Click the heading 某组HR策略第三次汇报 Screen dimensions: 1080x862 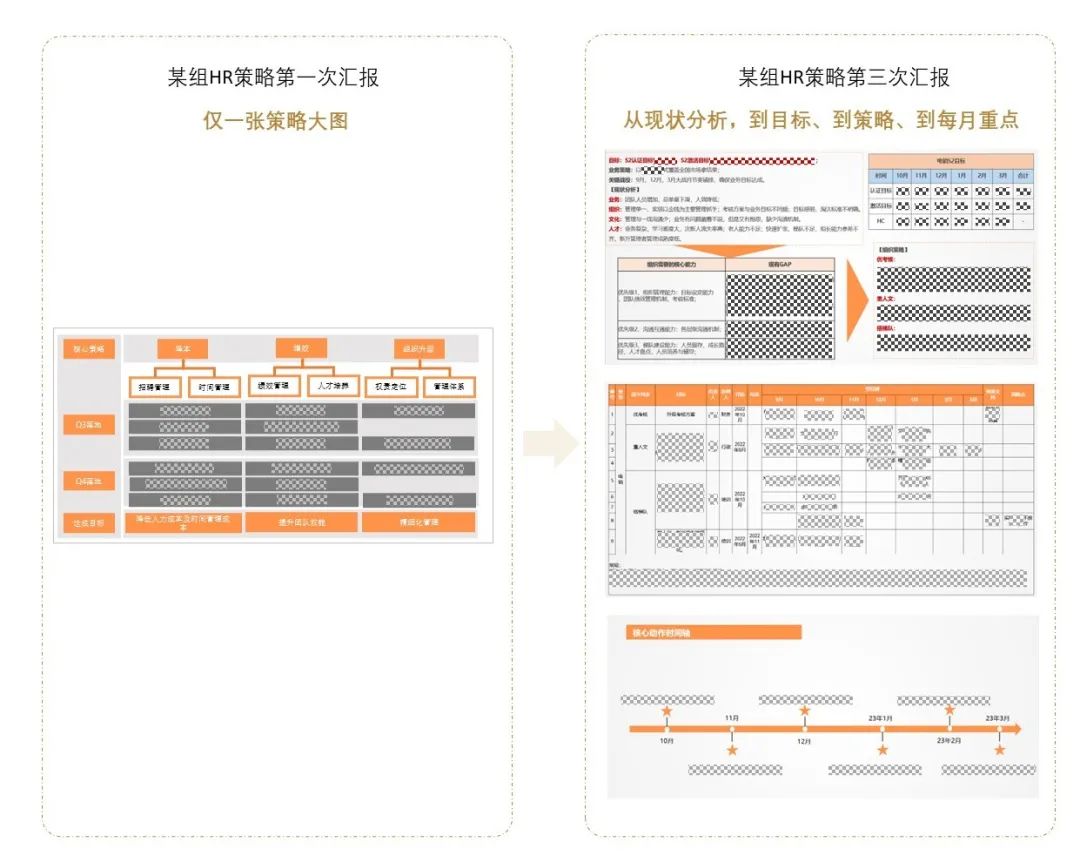(x=844, y=77)
